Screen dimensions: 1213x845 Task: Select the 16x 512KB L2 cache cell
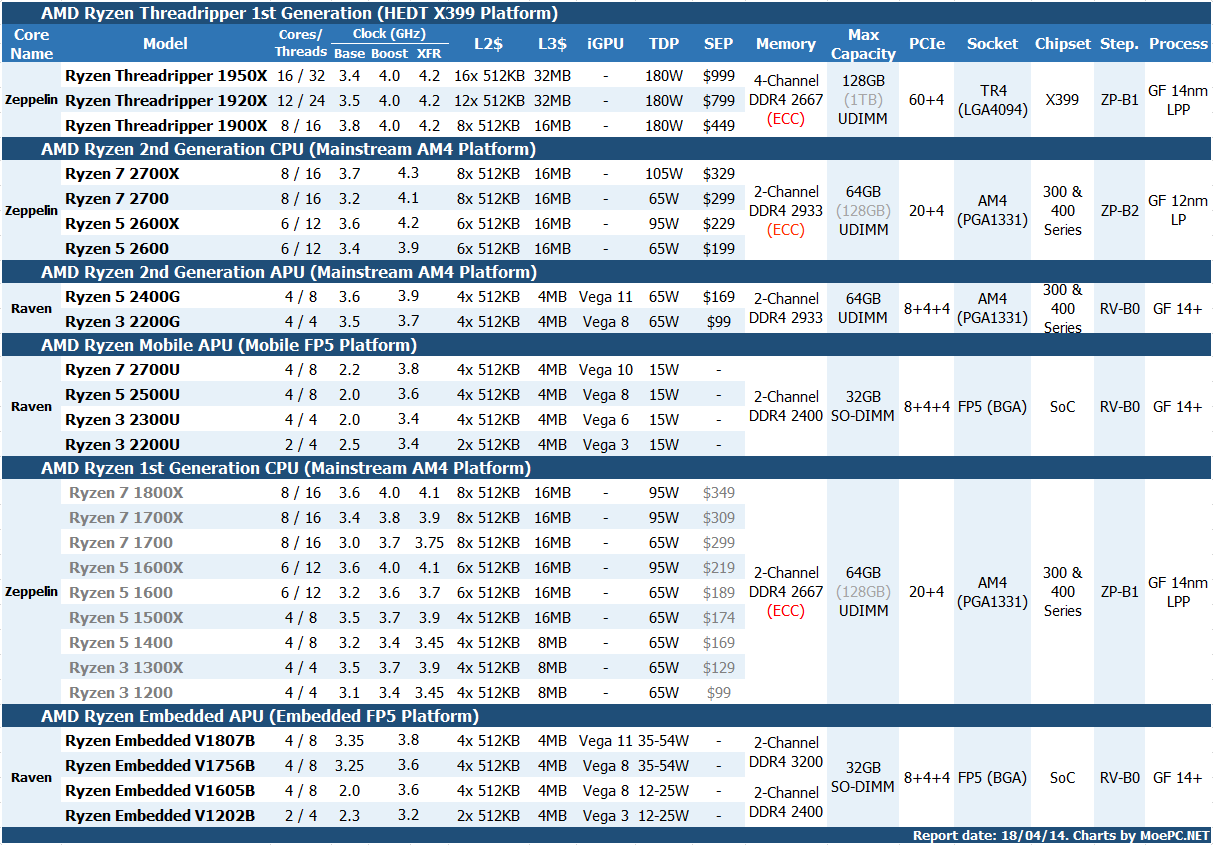tap(489, 76)
